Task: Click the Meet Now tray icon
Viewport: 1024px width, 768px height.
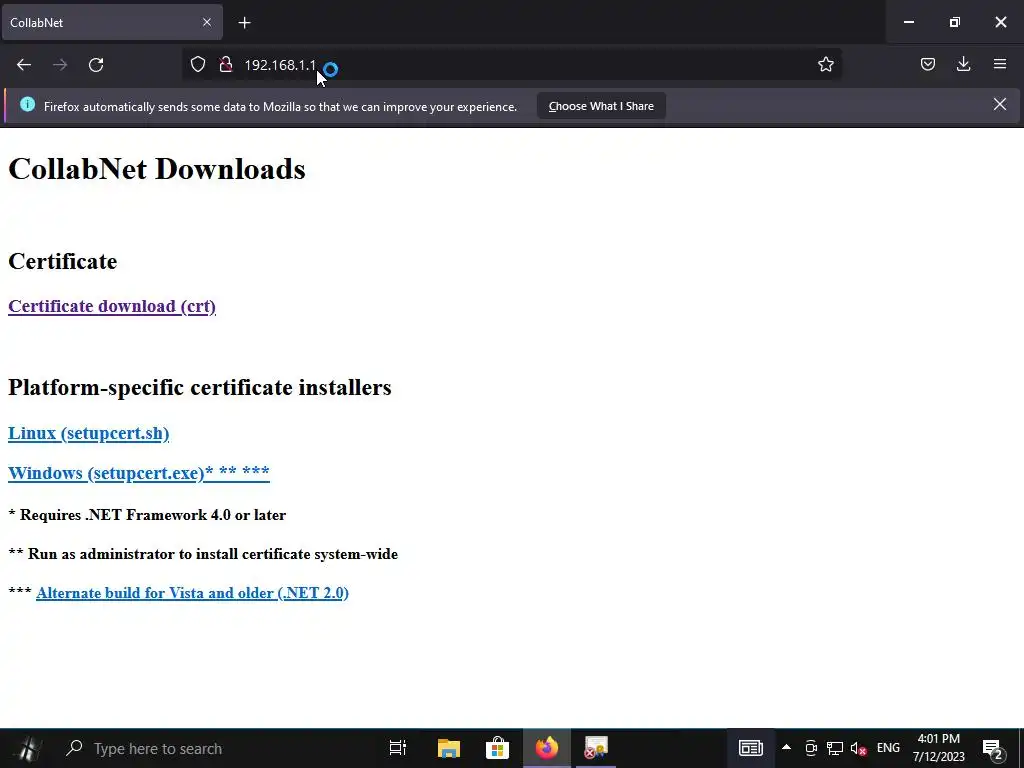Action: click(x=811, y=748)
